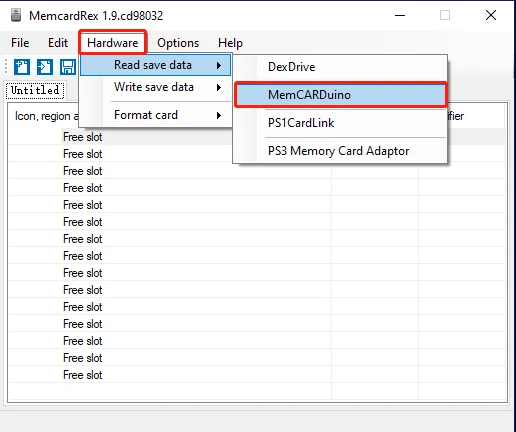The width and height of the screenshot is (516, 432).
Task: Close the MemcardRex window
Action: coord(491,15)
